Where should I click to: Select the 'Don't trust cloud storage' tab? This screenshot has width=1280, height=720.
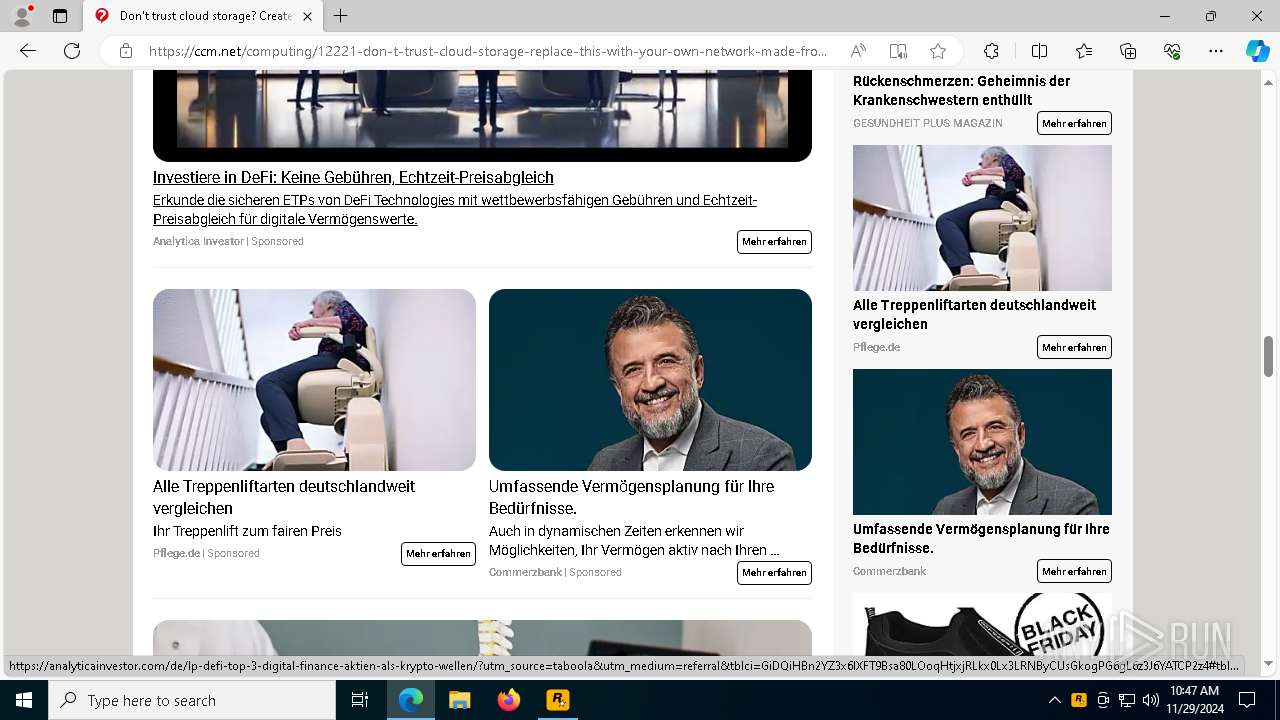204,16
